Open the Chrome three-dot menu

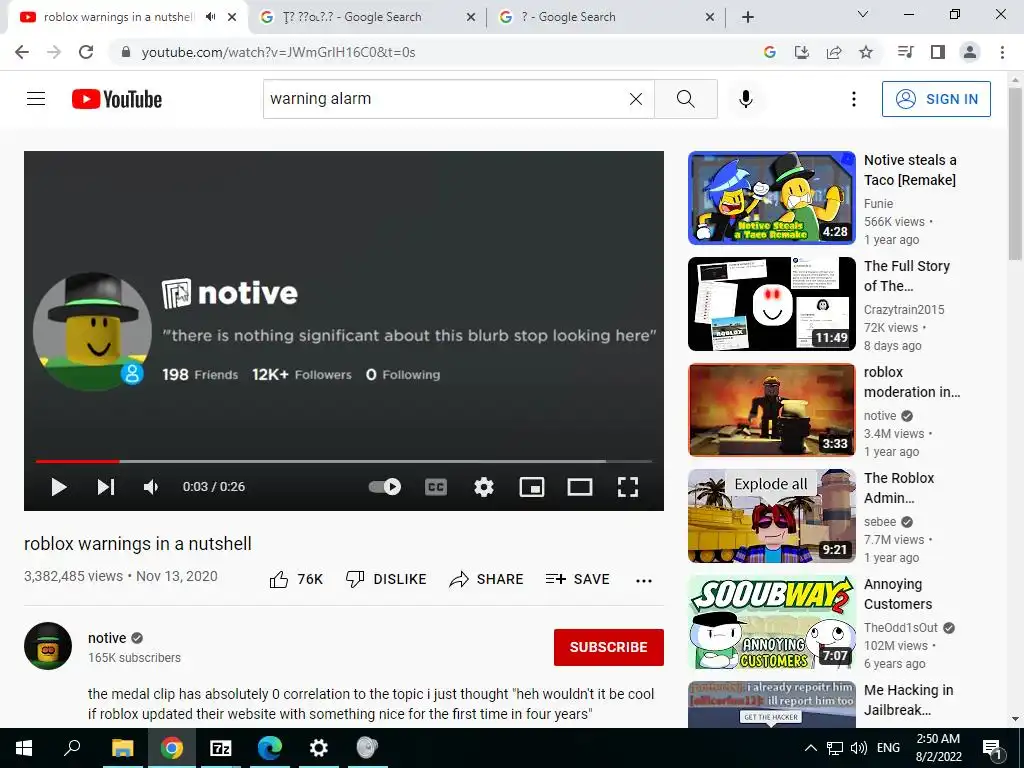pos(1002,52)
